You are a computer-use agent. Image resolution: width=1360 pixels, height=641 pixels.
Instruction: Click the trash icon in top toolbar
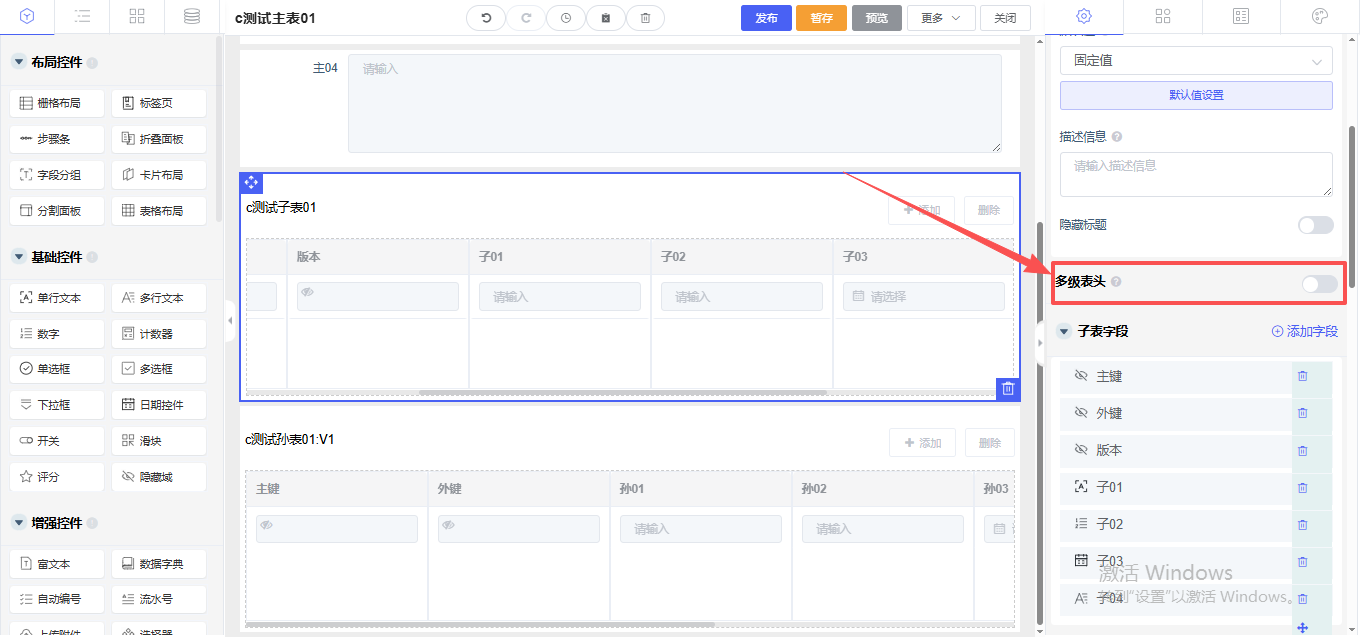point(645,18)
